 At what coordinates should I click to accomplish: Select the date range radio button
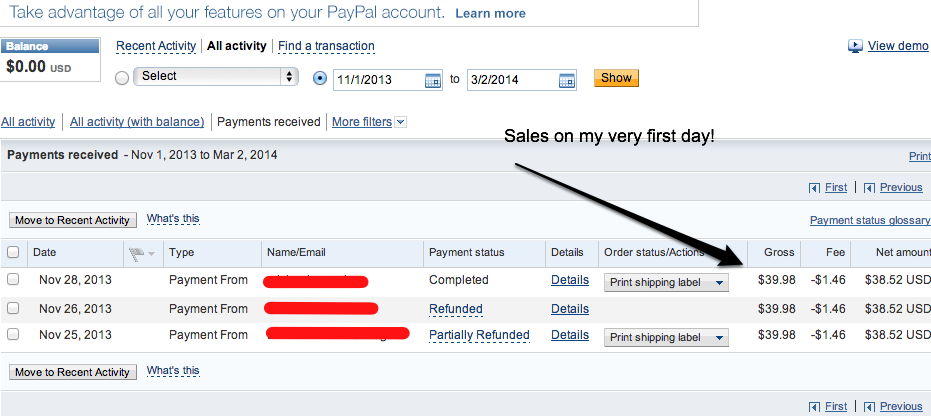[319, 78]
